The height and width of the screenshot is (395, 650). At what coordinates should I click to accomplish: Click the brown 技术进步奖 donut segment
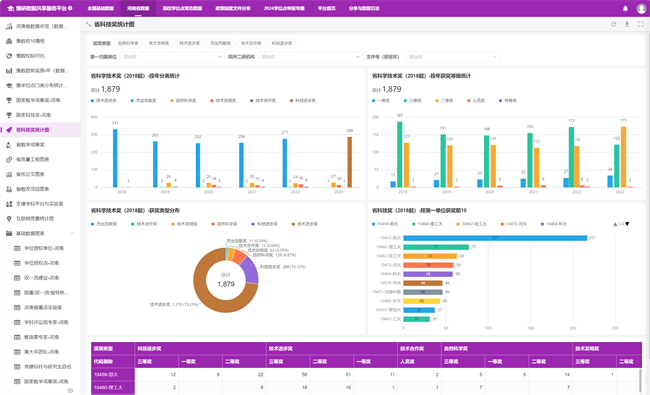point(207,298)
